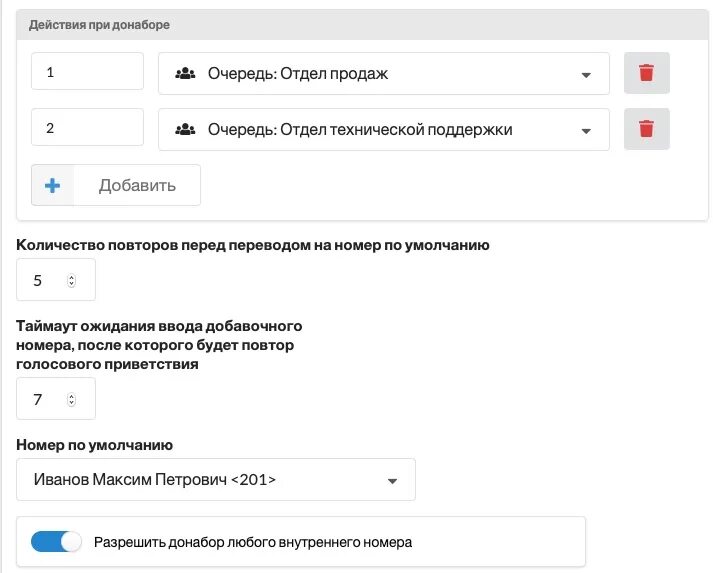Delete the Отдел продаж queue row
The height and width of the screenshot is (573, 713).
[646, 73]
